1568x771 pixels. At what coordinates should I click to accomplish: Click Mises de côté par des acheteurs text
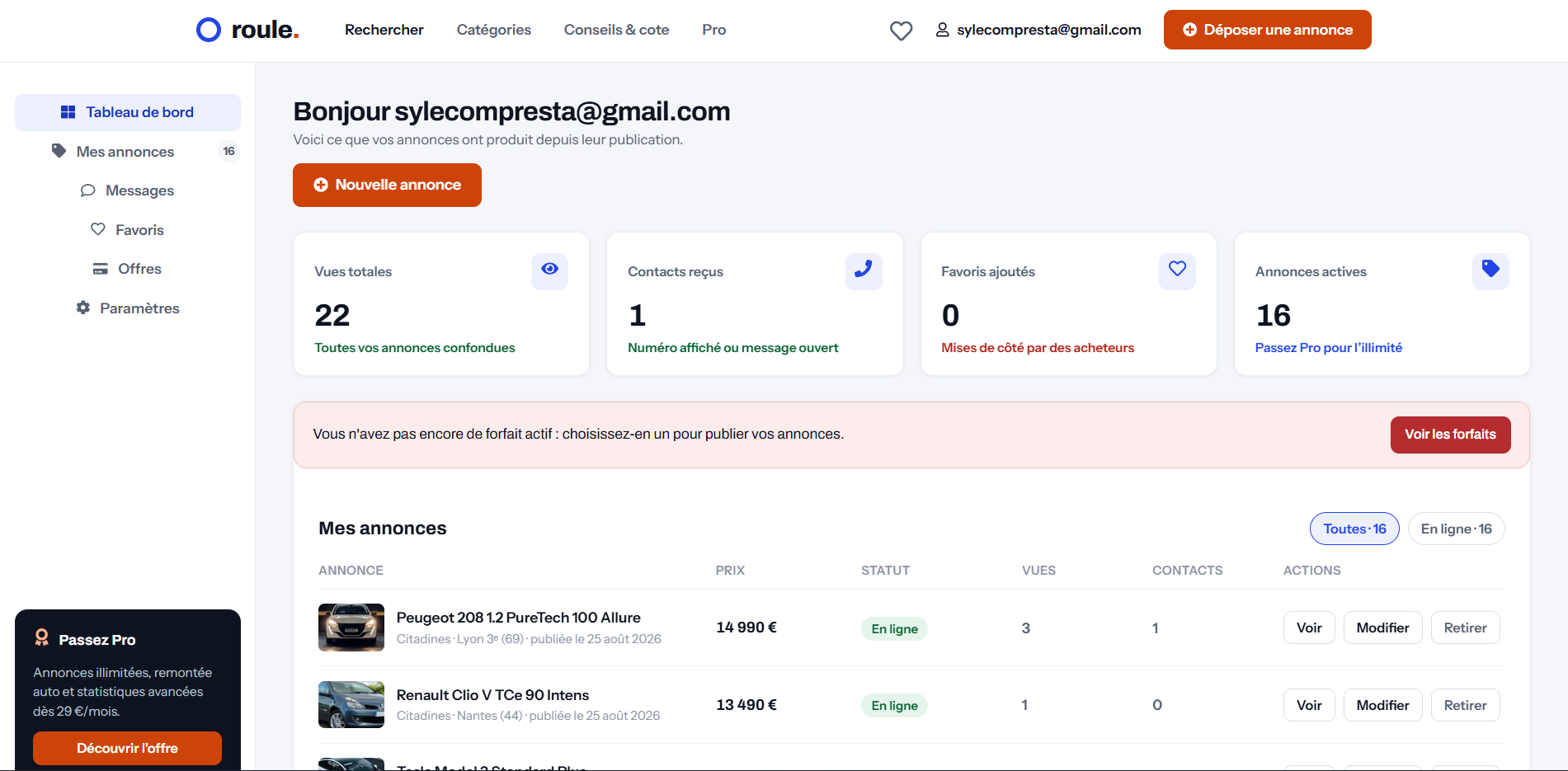pyautogui.click(x=1038, y=348)
